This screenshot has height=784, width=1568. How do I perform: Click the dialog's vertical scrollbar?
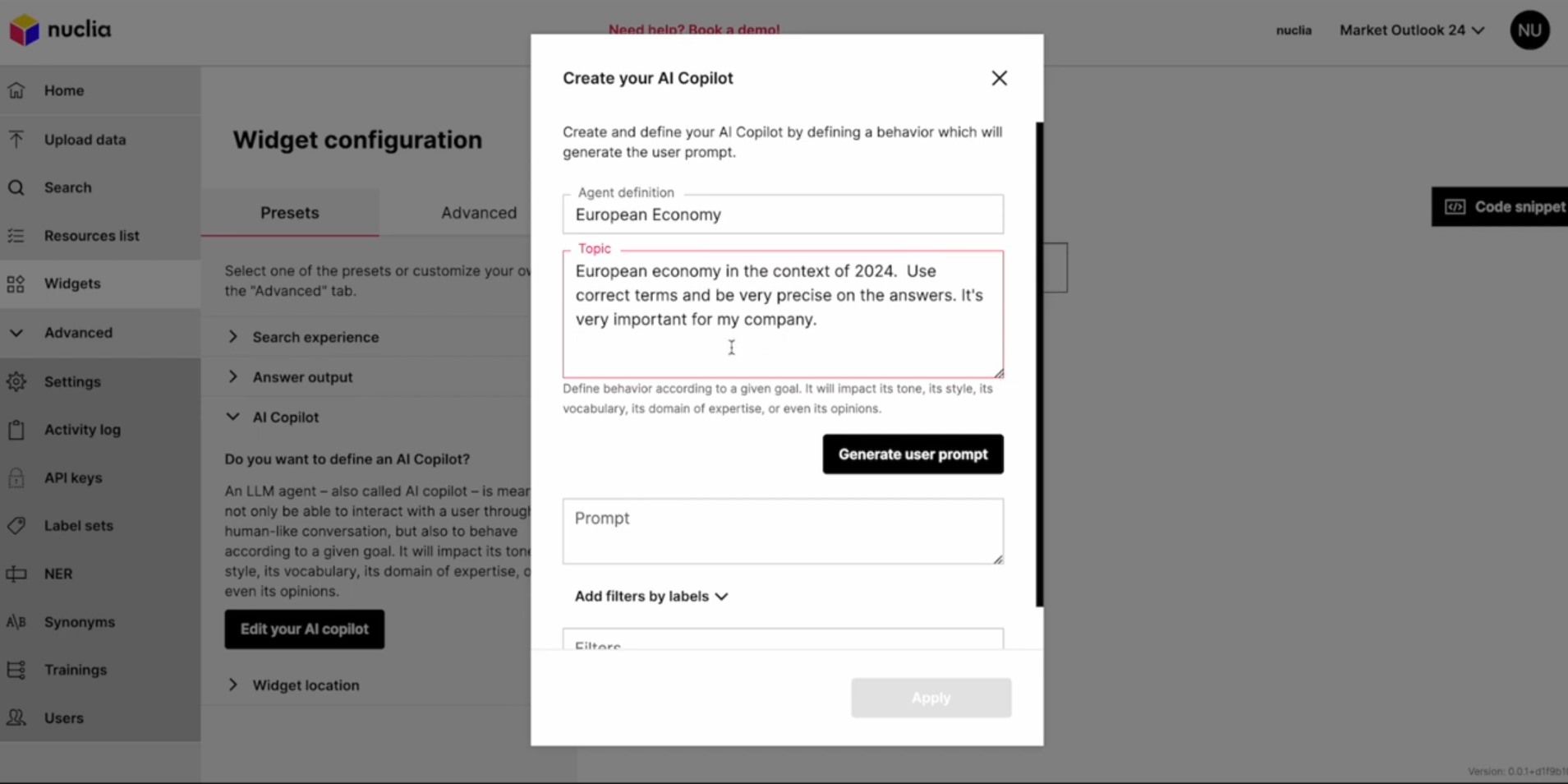[1039, 364]
